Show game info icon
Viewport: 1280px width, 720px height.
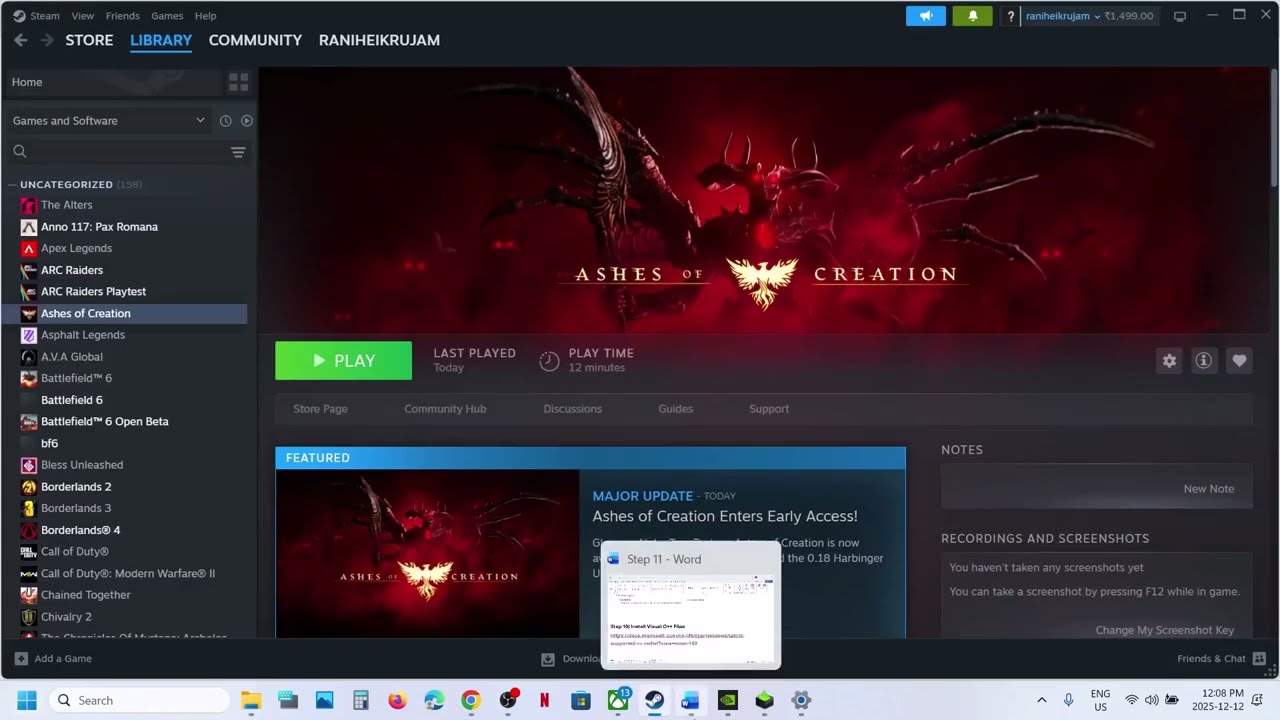(1204, 361)
